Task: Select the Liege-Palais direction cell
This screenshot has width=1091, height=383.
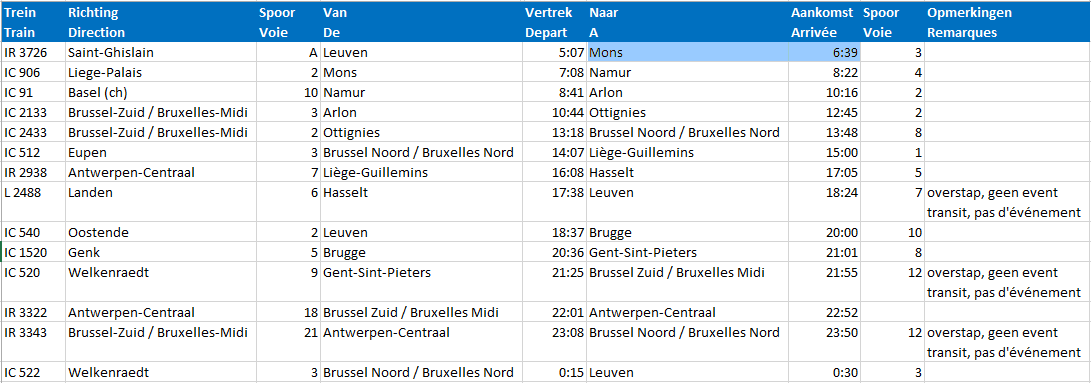Action: pyautogui.click(x=160, y=72)
